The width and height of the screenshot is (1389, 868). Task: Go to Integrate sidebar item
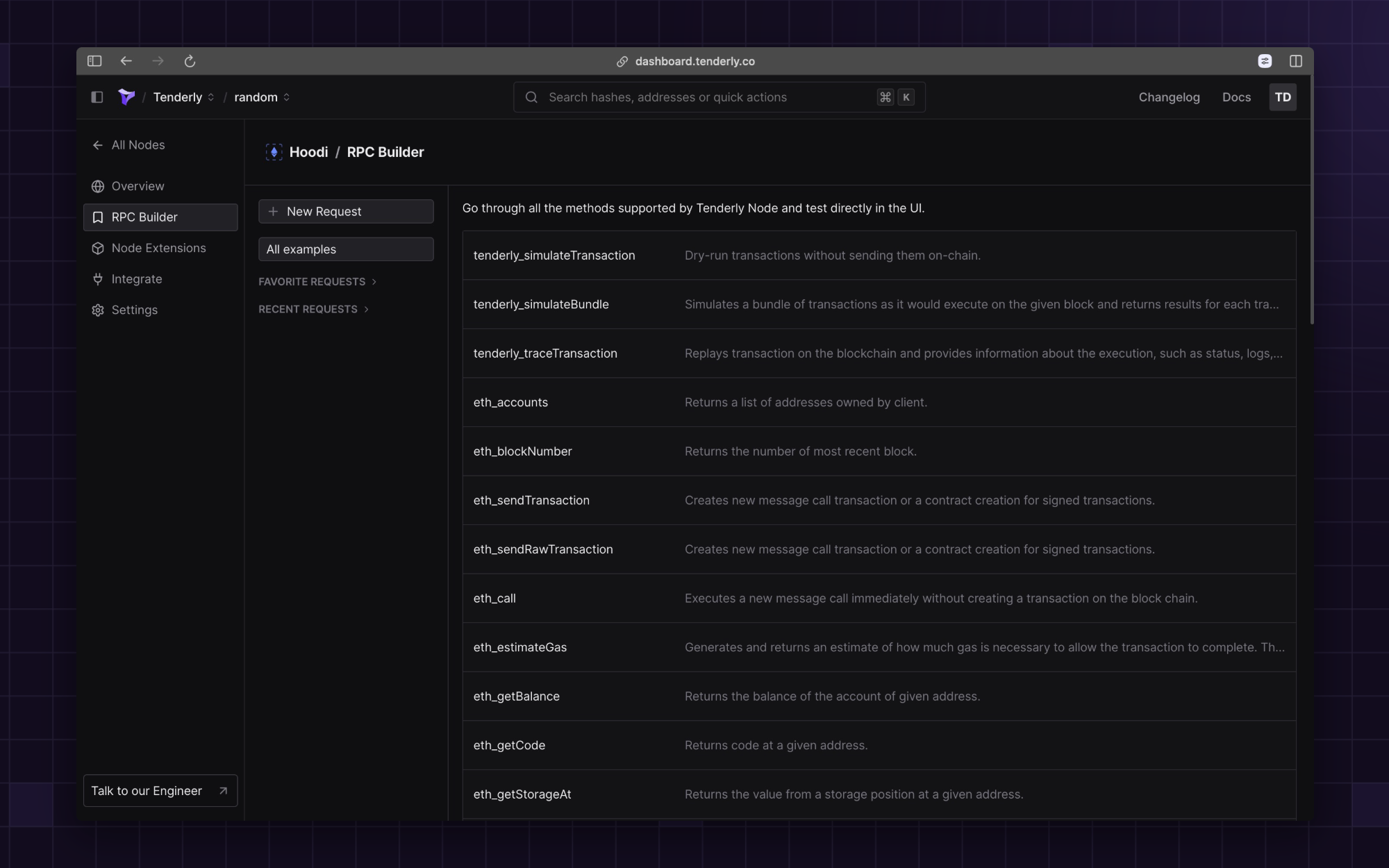pyautogui.click(x=137, y=279)
